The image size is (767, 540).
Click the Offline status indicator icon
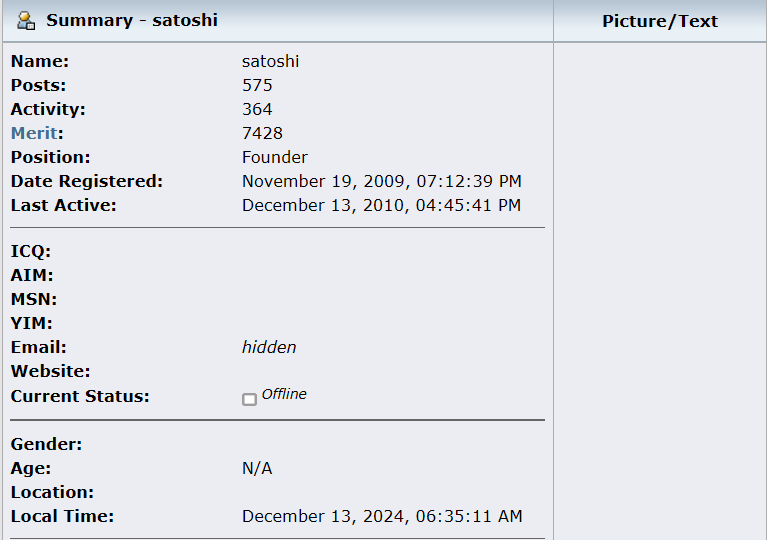click(249, 399)
